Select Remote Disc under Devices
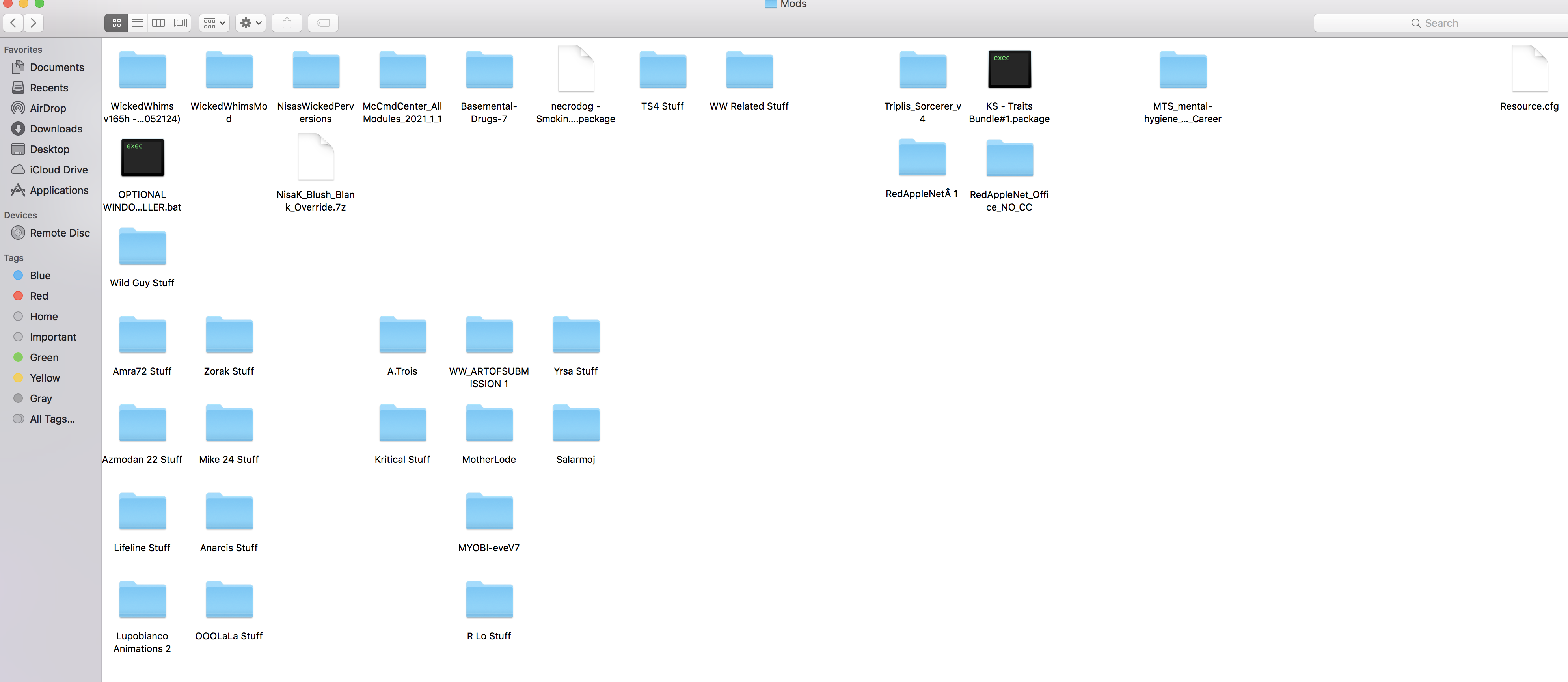 point(59,233)
